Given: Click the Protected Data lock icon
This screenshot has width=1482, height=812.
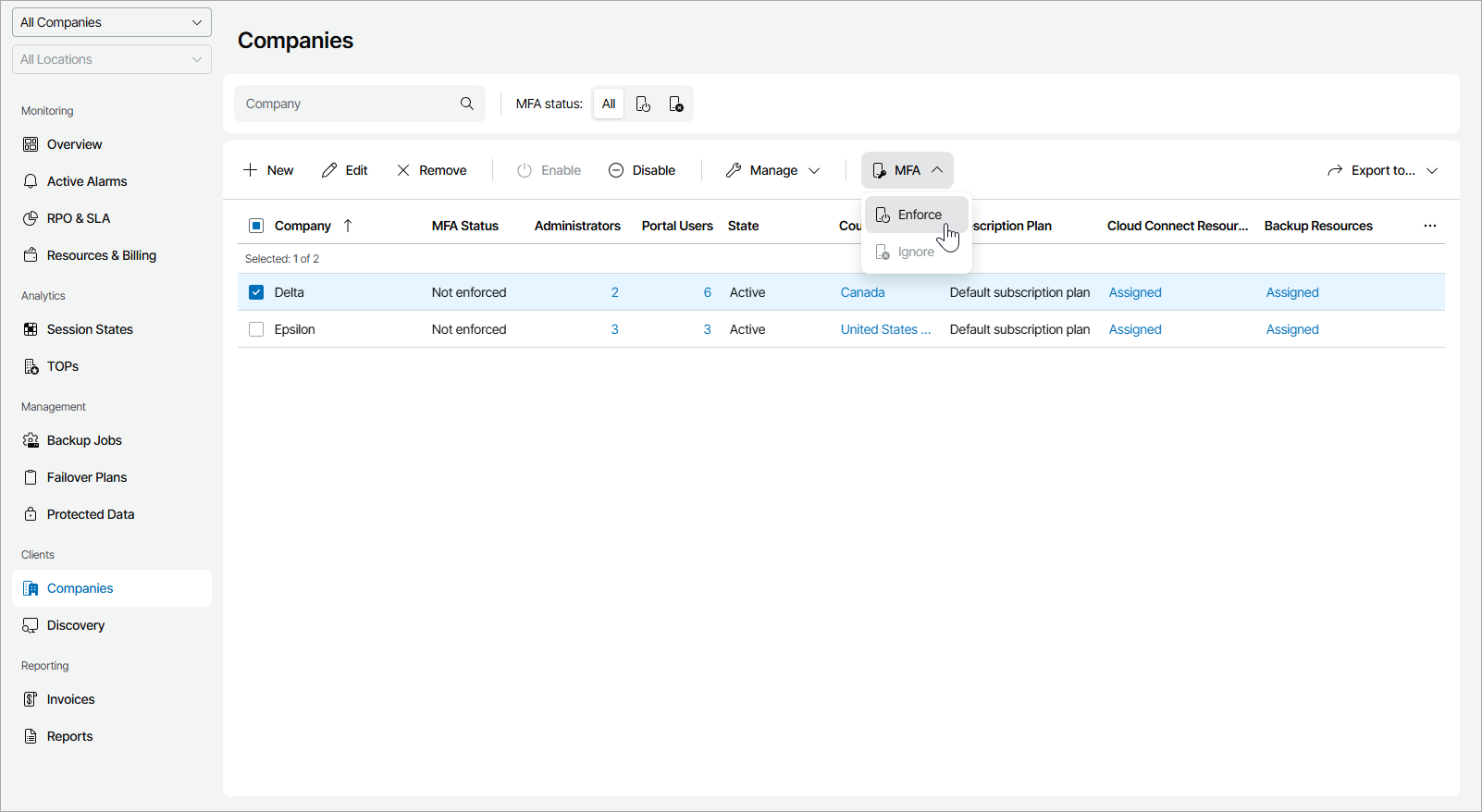Looking at the screenshot, I should (31, 514).
